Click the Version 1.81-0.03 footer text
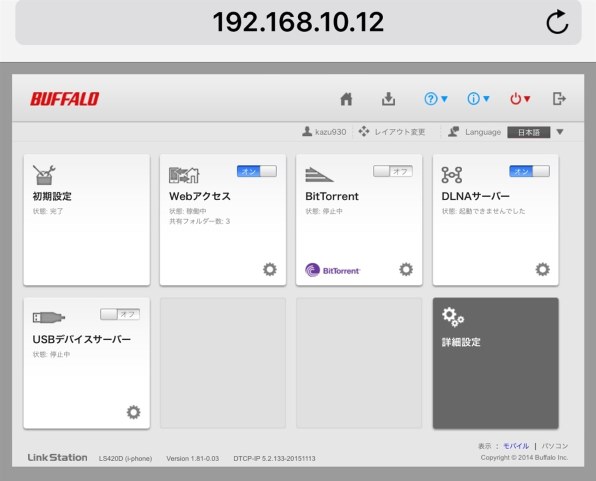This screenshot has height=481, width=596. click(193, 459)
